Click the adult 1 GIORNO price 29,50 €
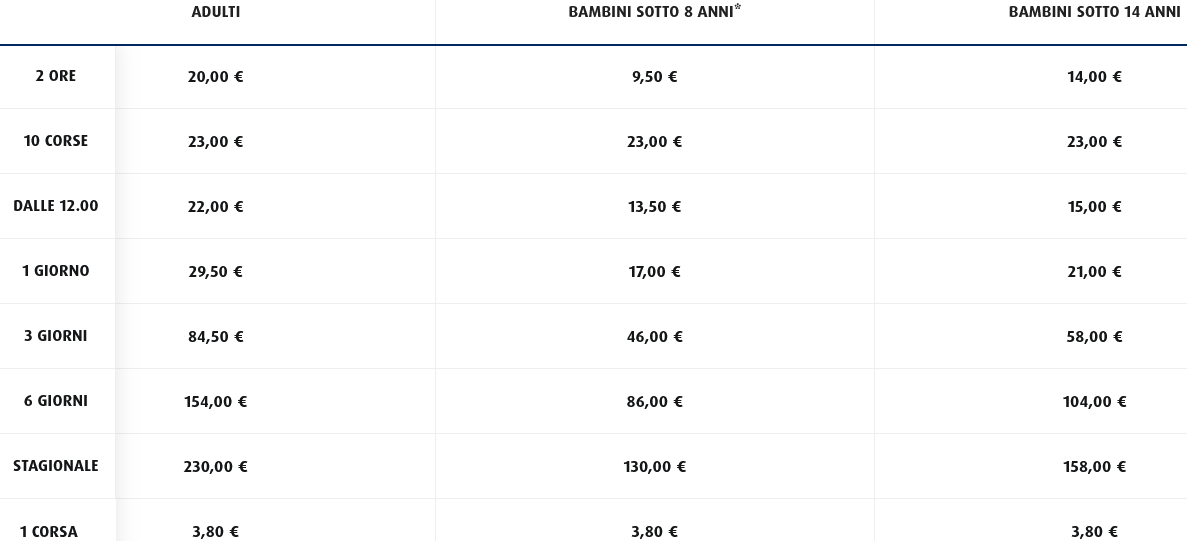 pos(216,272)
